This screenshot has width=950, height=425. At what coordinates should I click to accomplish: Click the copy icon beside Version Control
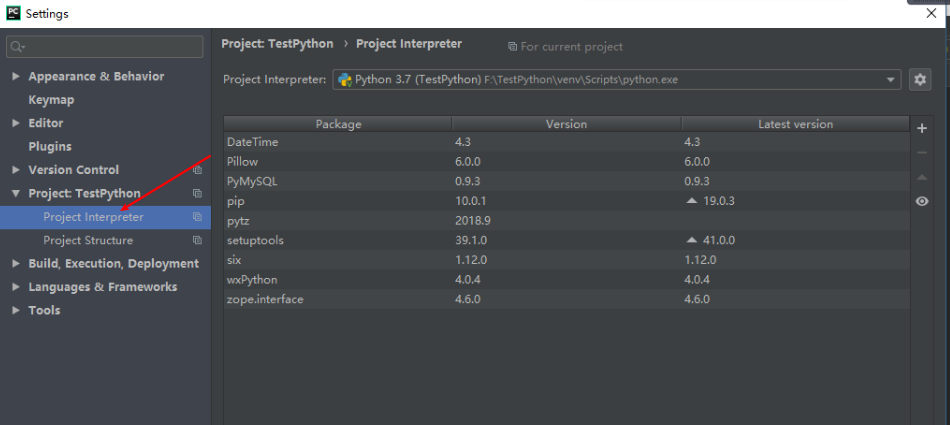pyautogui.click(x=197, y=170)
